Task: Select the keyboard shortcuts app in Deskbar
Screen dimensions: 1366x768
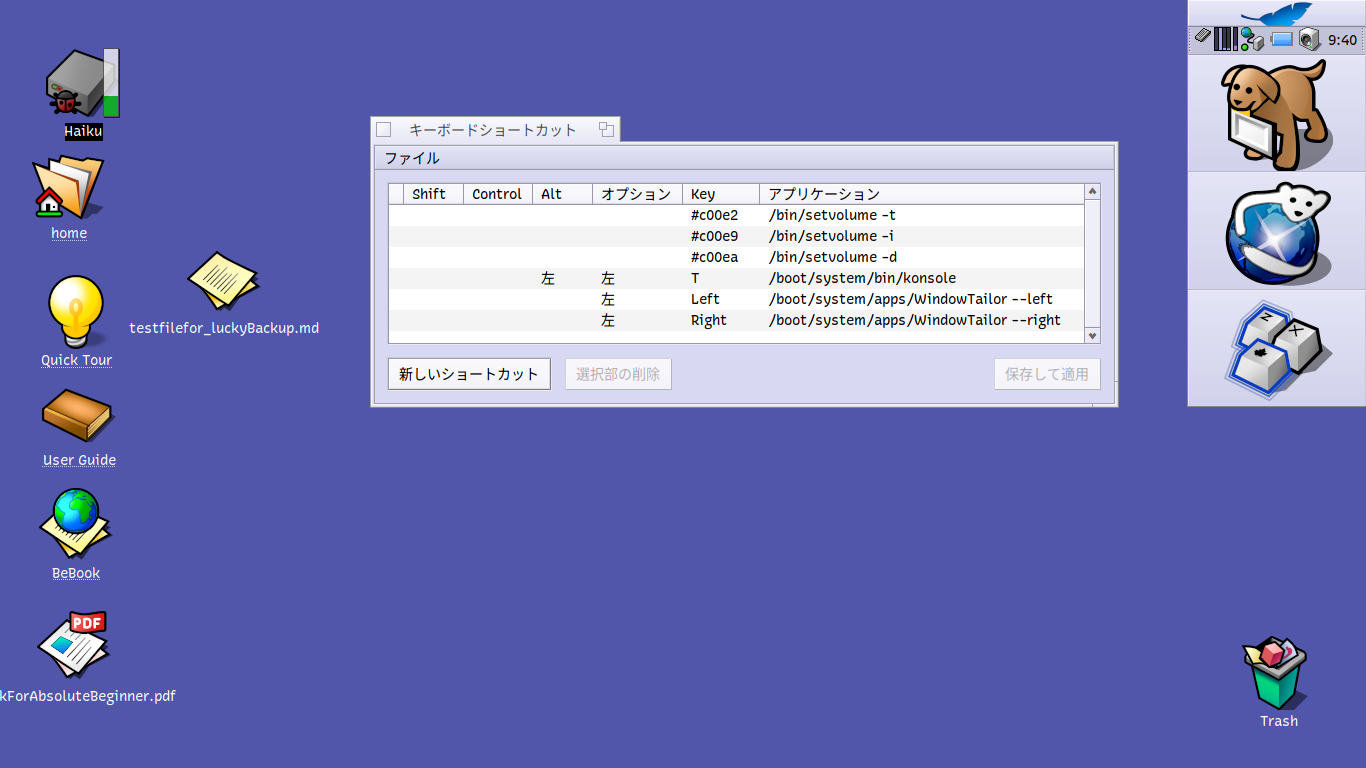Action: (x=1276, y=349)
